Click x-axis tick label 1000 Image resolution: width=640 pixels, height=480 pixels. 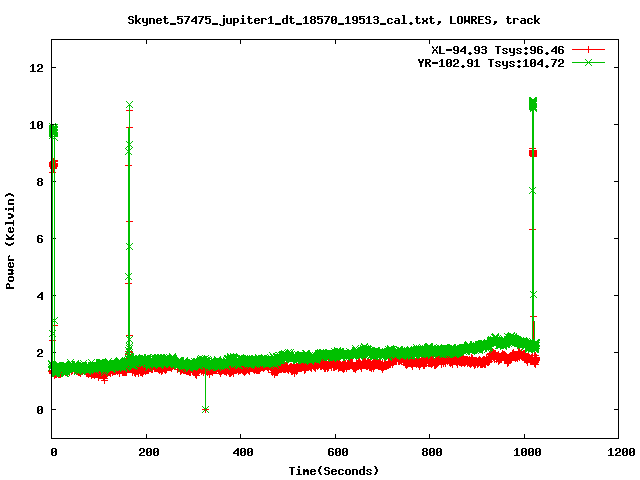pyautogui.click(x=527, y=452)
